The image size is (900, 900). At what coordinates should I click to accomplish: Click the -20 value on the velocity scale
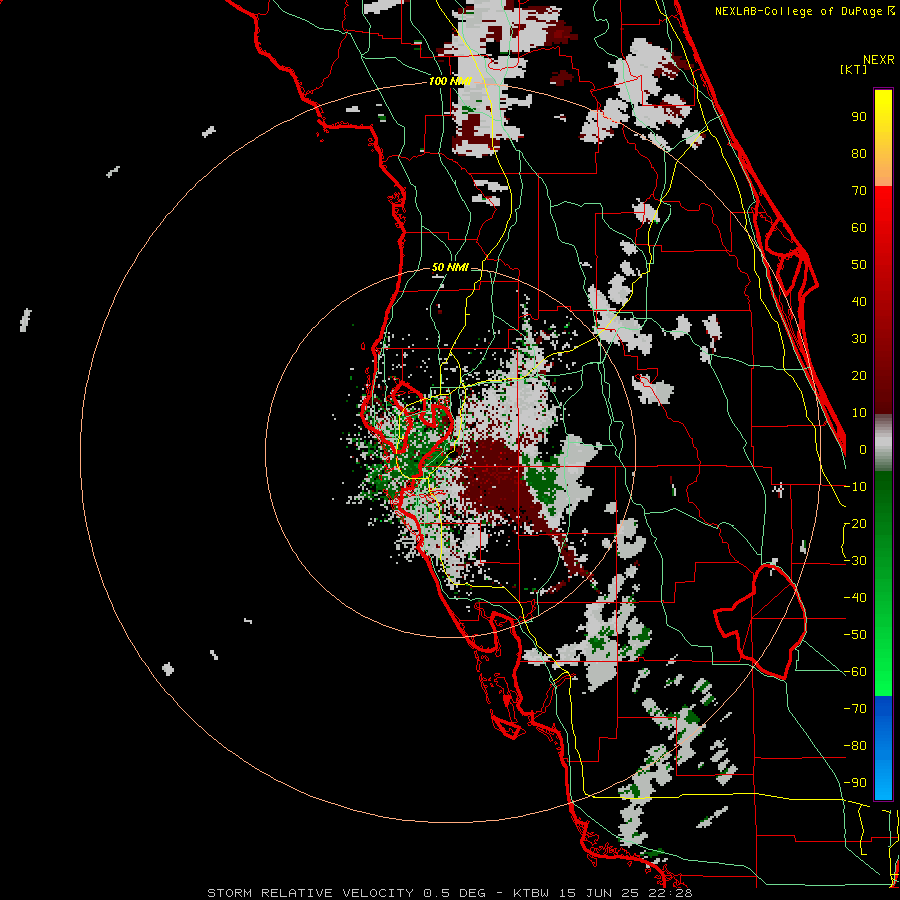(855, 524)
